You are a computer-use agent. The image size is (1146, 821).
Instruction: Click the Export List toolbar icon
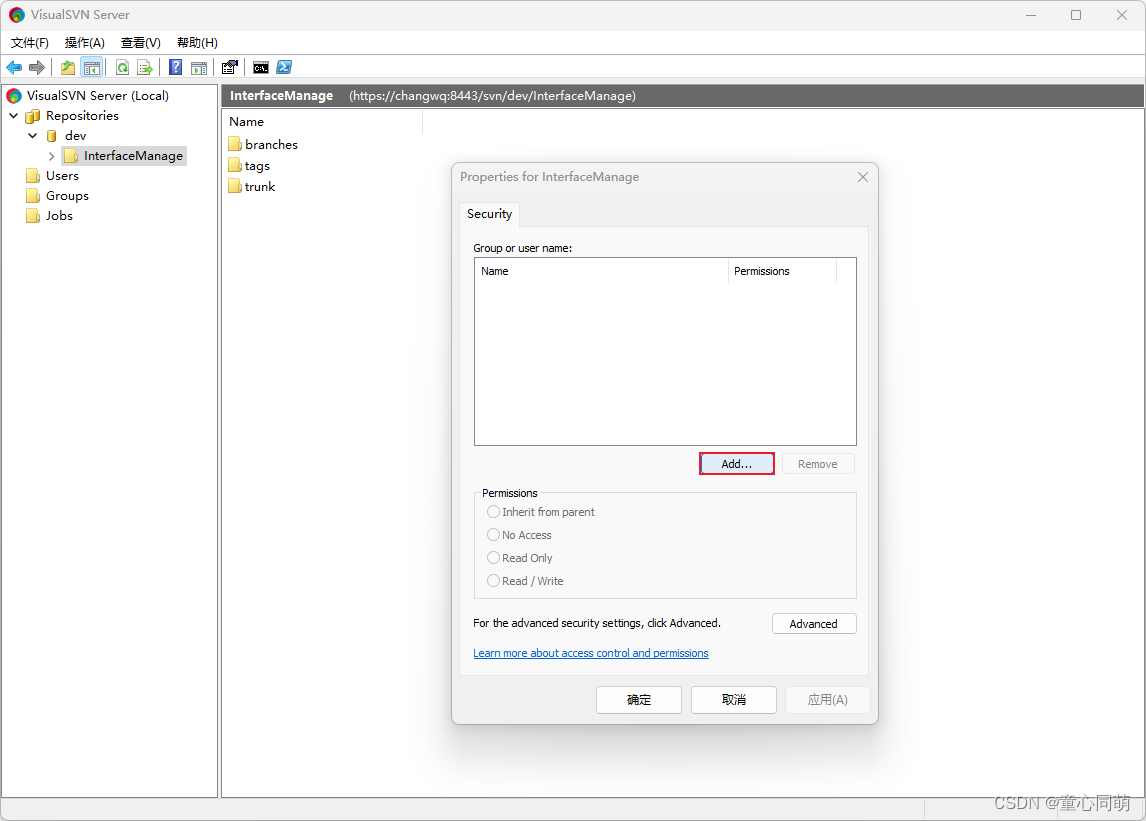point(145,68)
